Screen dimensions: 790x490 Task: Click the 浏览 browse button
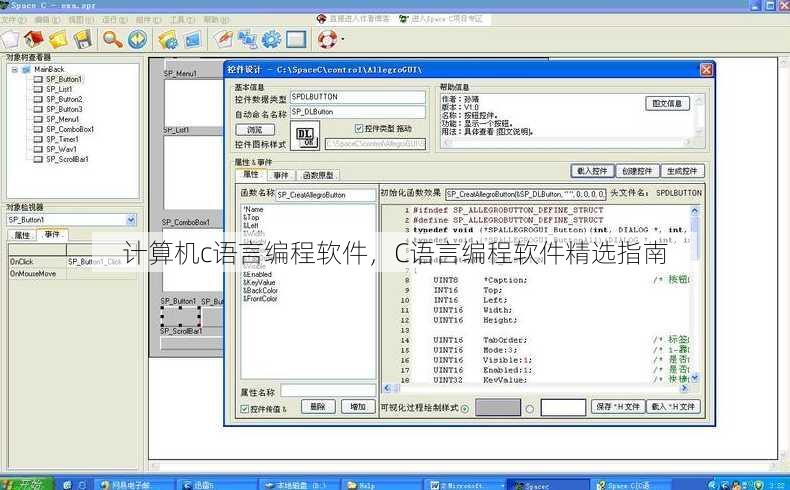(255, 130)
